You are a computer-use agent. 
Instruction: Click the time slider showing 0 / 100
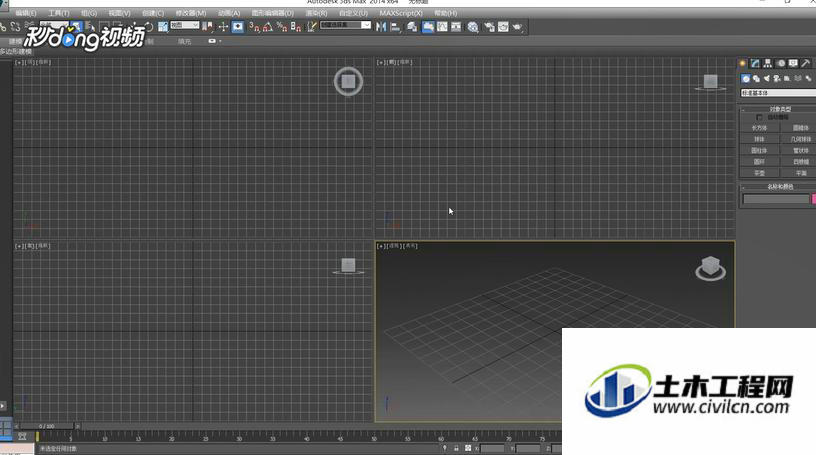47,426
